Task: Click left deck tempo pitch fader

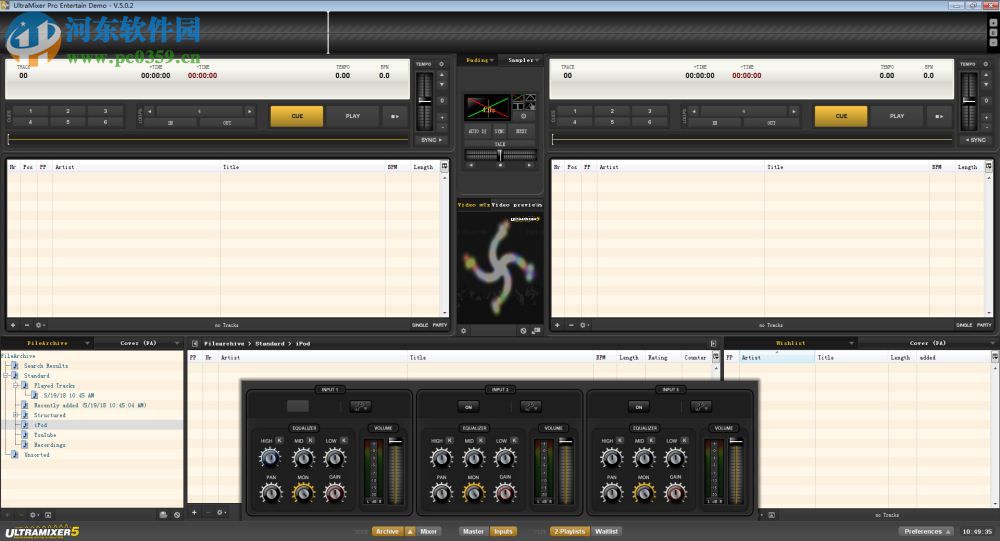Action: (424, 100)
